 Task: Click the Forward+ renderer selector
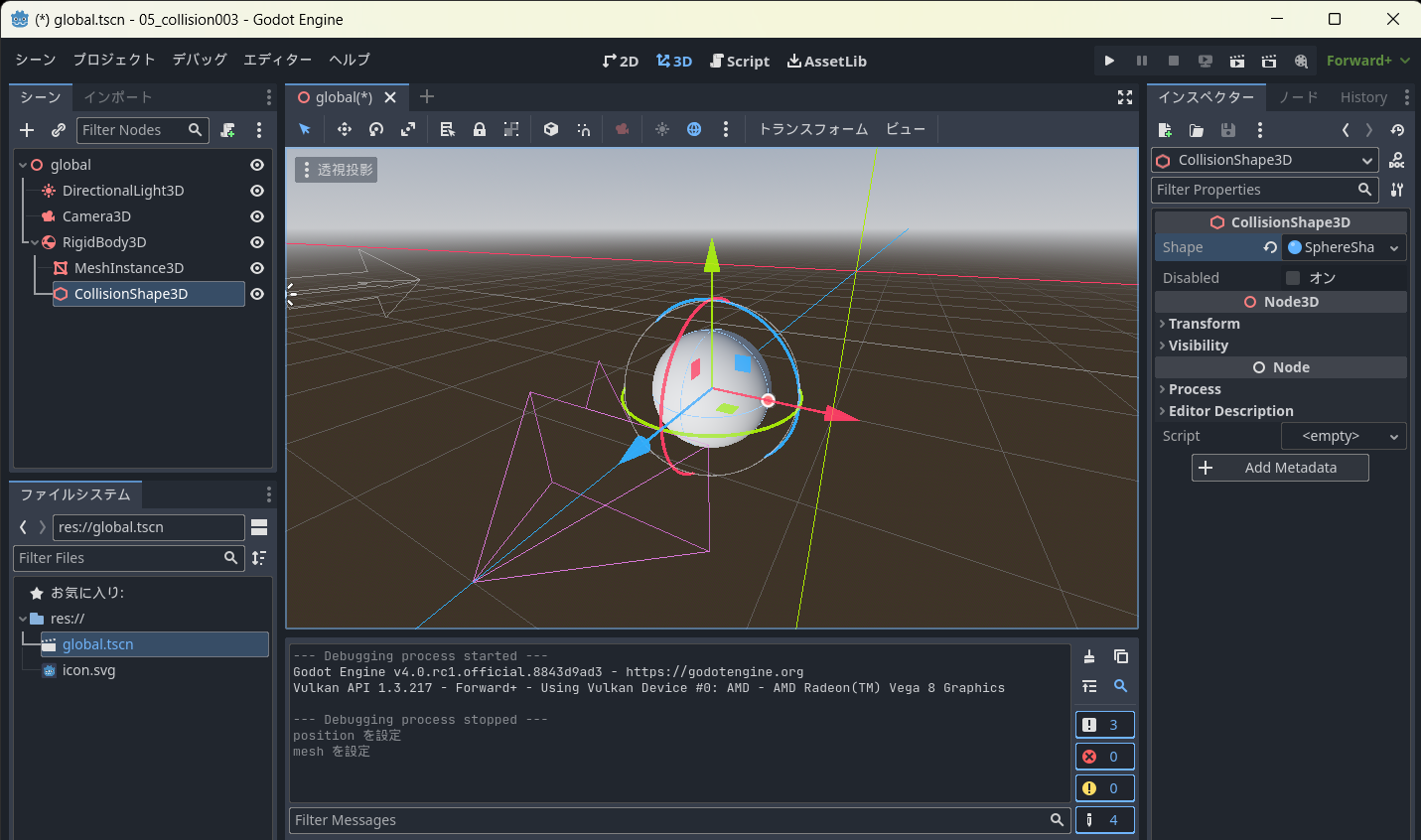pos(1367,60)
